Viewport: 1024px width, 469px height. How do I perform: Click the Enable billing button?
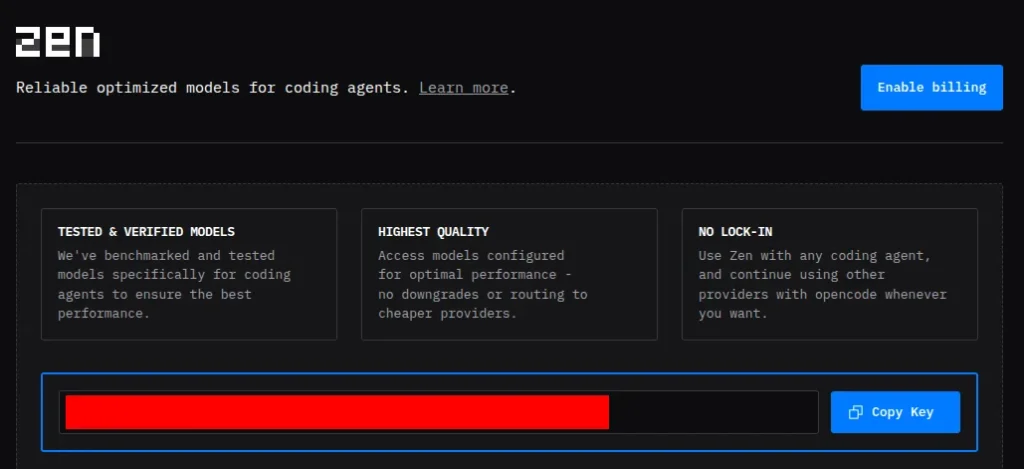pyautogui.click(x=931, y=88)
